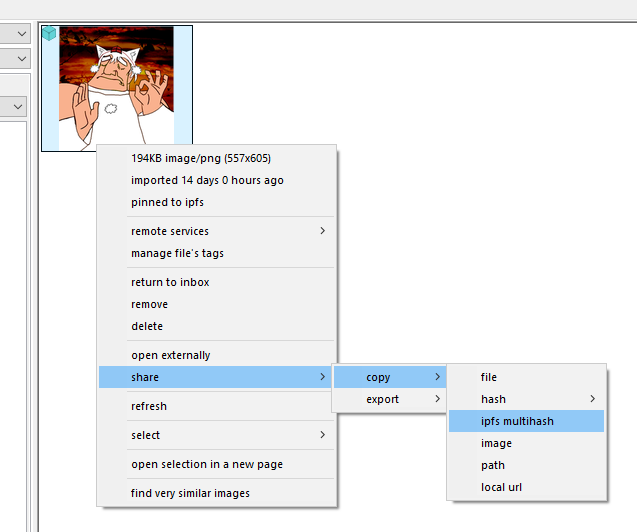Open the 'select' submenu
This screenshot has height=532, width=637.
coord(217,435)
